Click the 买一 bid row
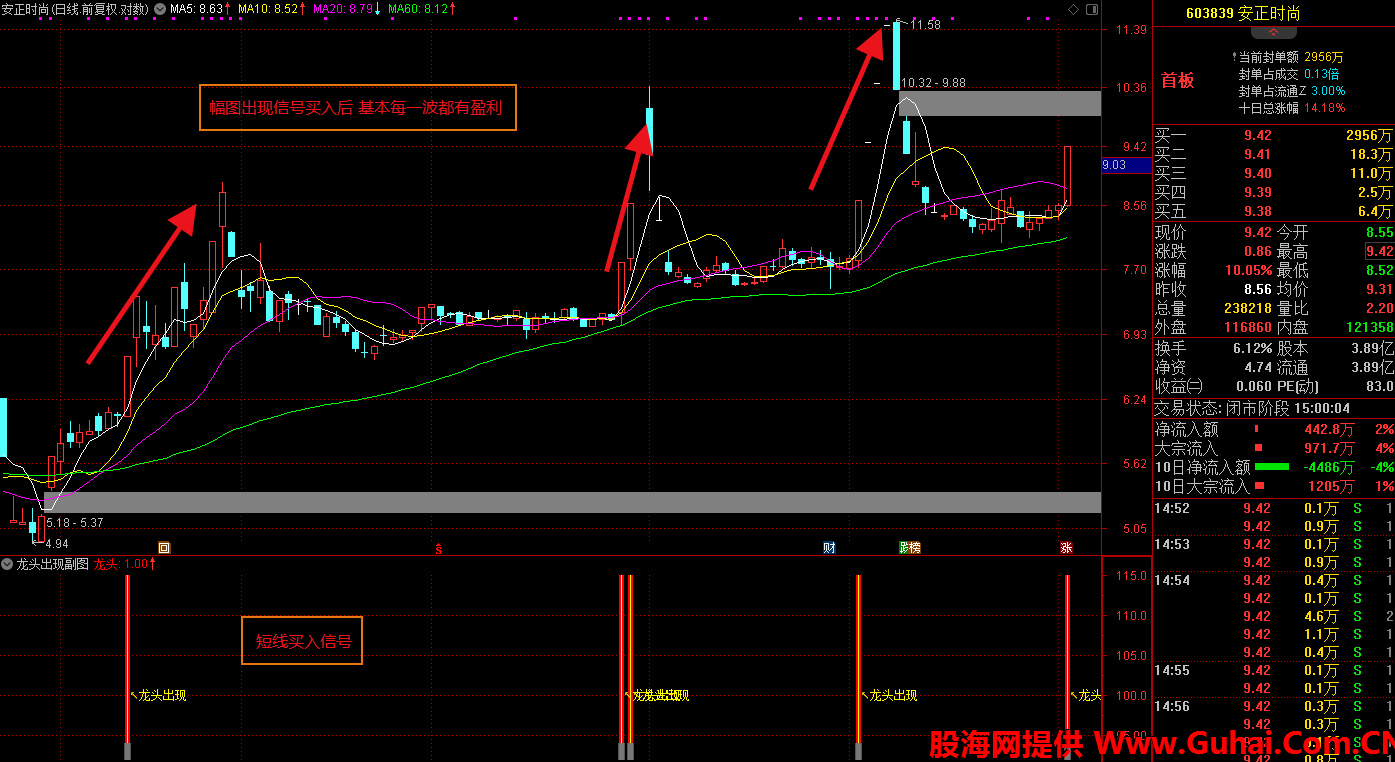The width and height of the screenshot is (1395, 762). (x=1273, y=135)
